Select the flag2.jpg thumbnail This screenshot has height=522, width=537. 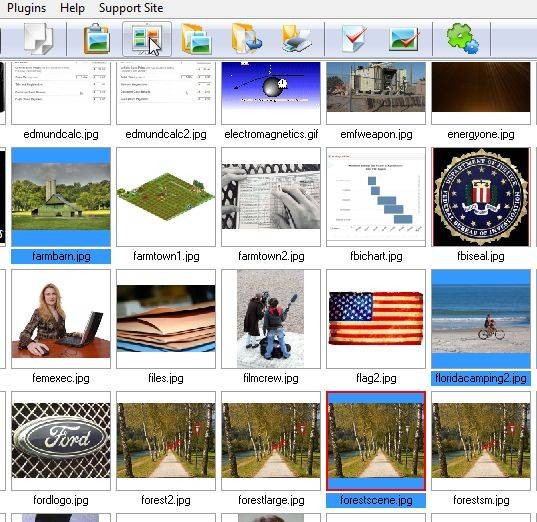pos(376,319)
